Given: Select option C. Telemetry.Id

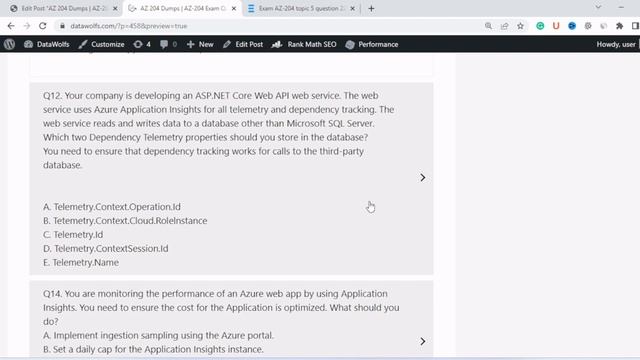Looking at the screenshot, I should click(73, 234).
